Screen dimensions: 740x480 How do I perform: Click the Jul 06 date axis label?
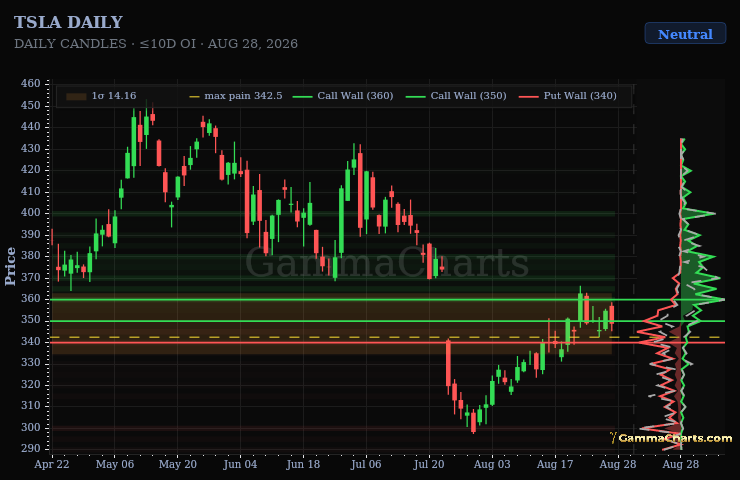tap(366, 464)
